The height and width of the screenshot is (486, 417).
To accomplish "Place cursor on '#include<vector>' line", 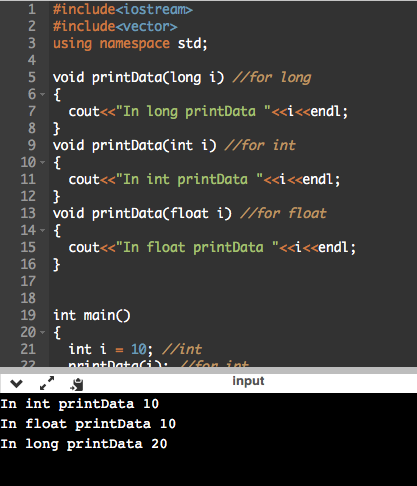I will (x=115, y=26).
